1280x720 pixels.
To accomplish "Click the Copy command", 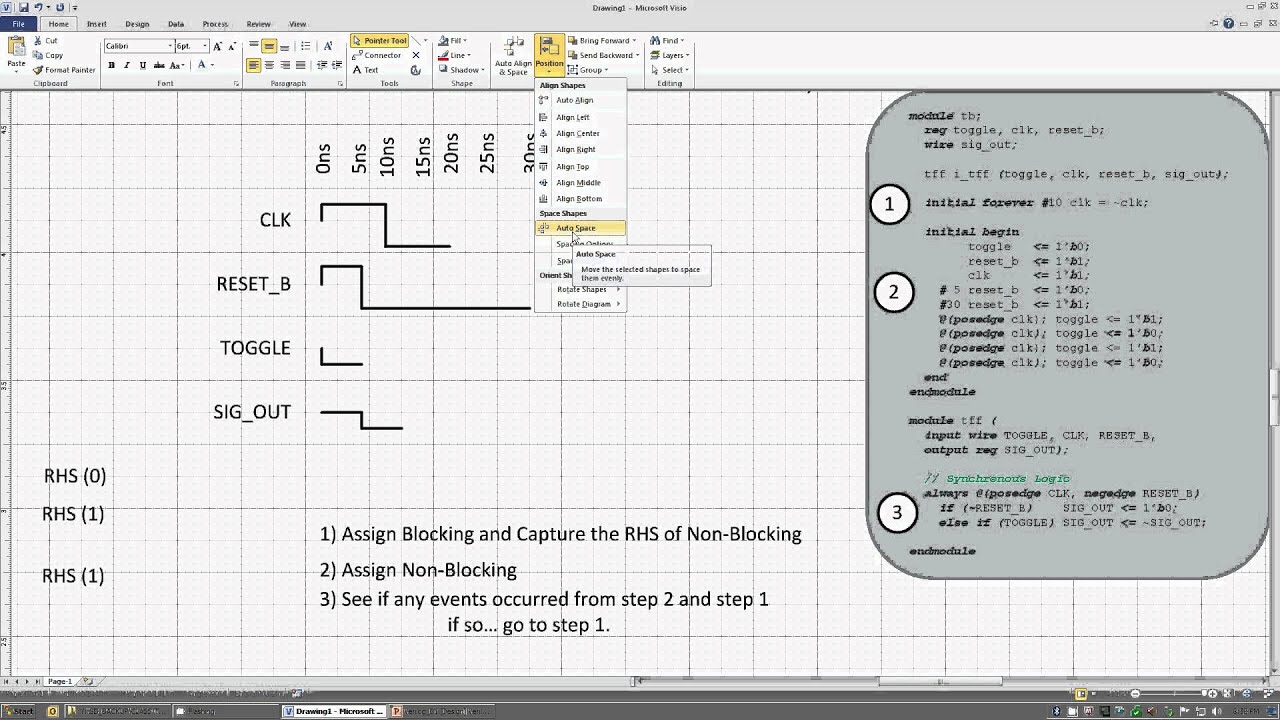I will coord(47,55).
